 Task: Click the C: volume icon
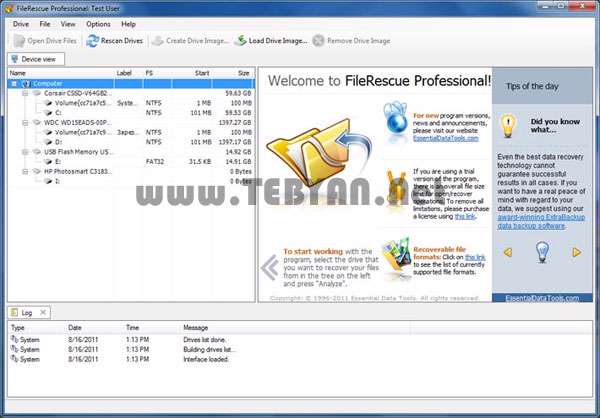(48, 113)
